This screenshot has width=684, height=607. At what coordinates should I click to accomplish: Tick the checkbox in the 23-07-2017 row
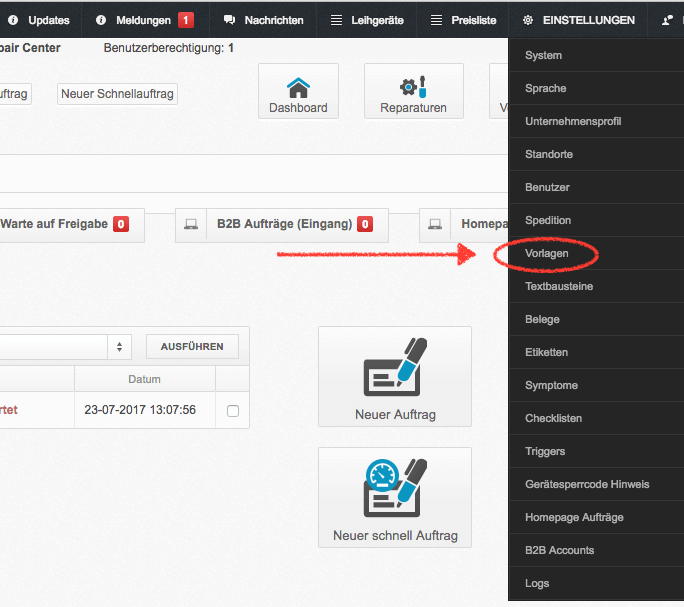233,411
